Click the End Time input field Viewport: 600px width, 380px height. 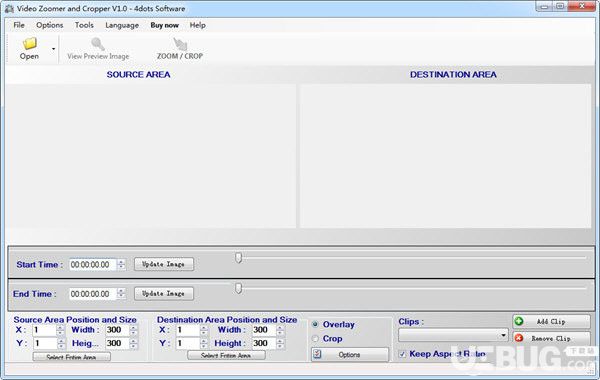coord(93,294)
